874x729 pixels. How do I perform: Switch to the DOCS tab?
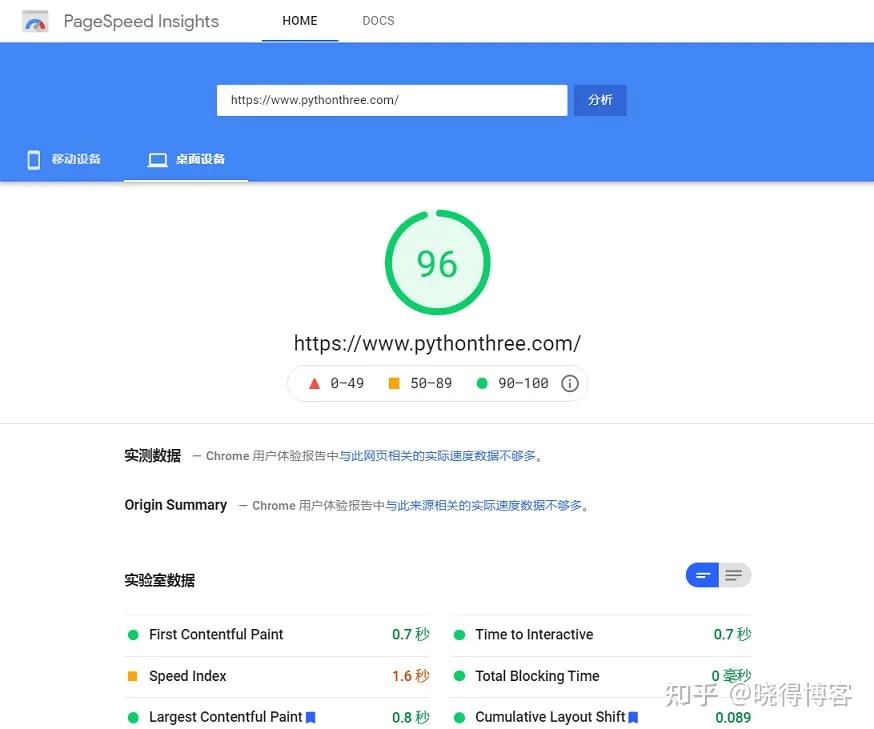pos(378,20)
